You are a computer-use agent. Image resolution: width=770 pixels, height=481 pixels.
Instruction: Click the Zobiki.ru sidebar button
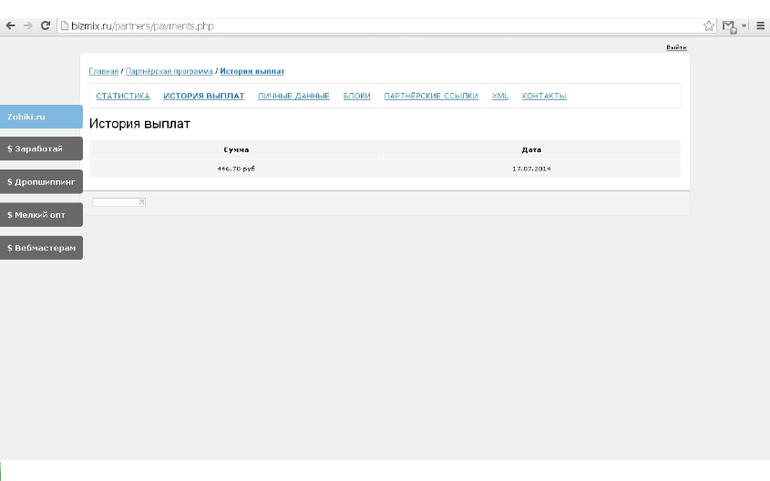[41, 117]
